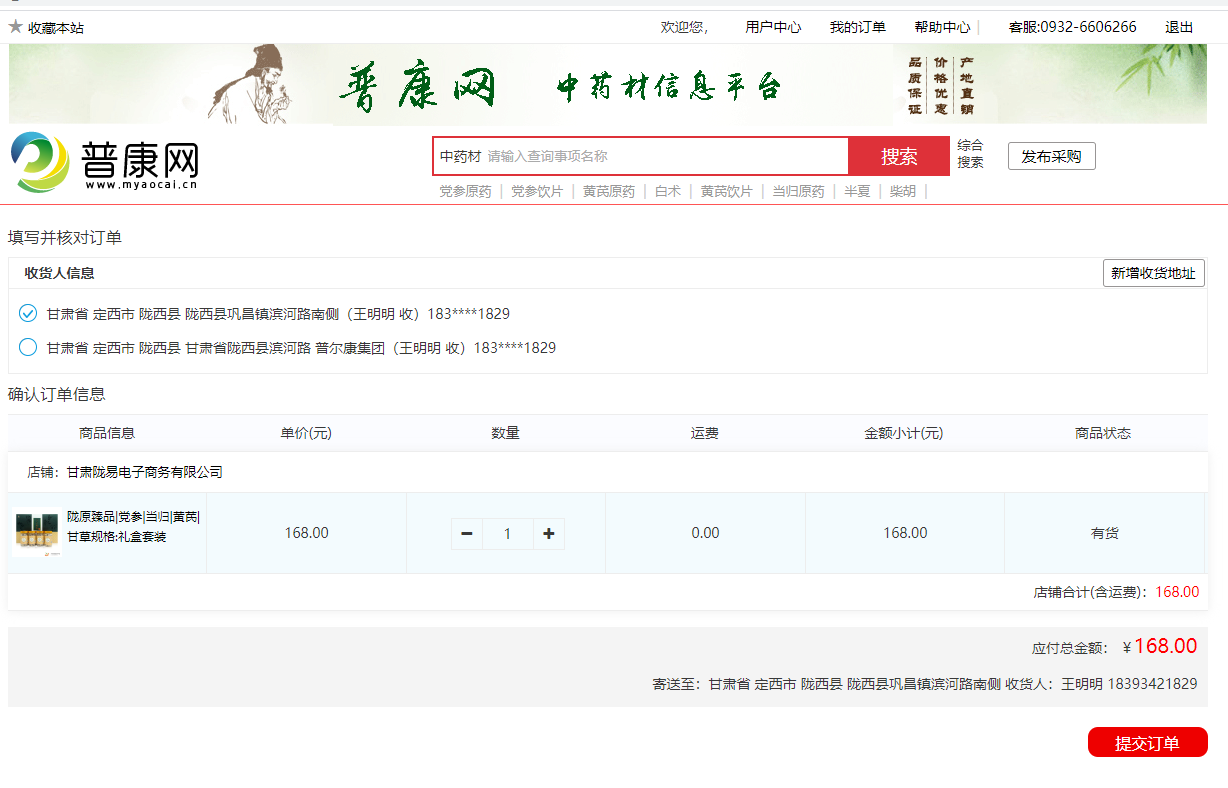The image size is (1228, 788).
Task: Click the 退出 logout link
Action: pyautogui.click(x=1179, y=27)
